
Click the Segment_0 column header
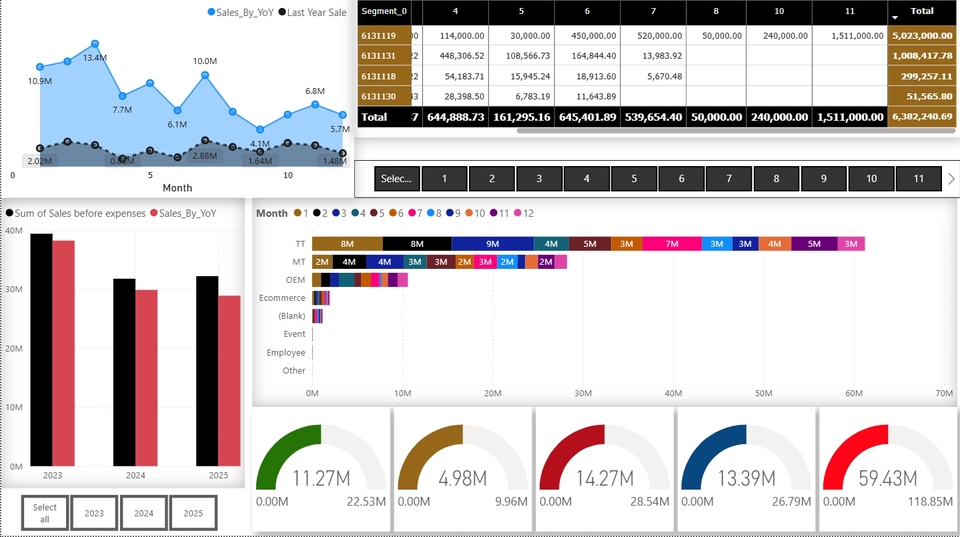pyautogui.click(x=384, y=11)
